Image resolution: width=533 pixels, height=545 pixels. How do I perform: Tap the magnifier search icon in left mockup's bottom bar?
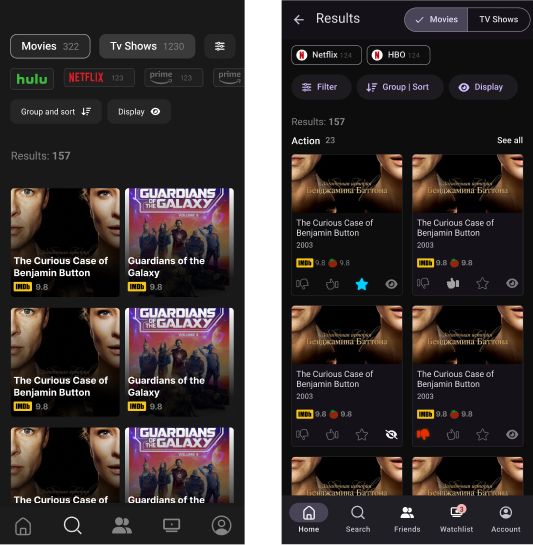73,525
